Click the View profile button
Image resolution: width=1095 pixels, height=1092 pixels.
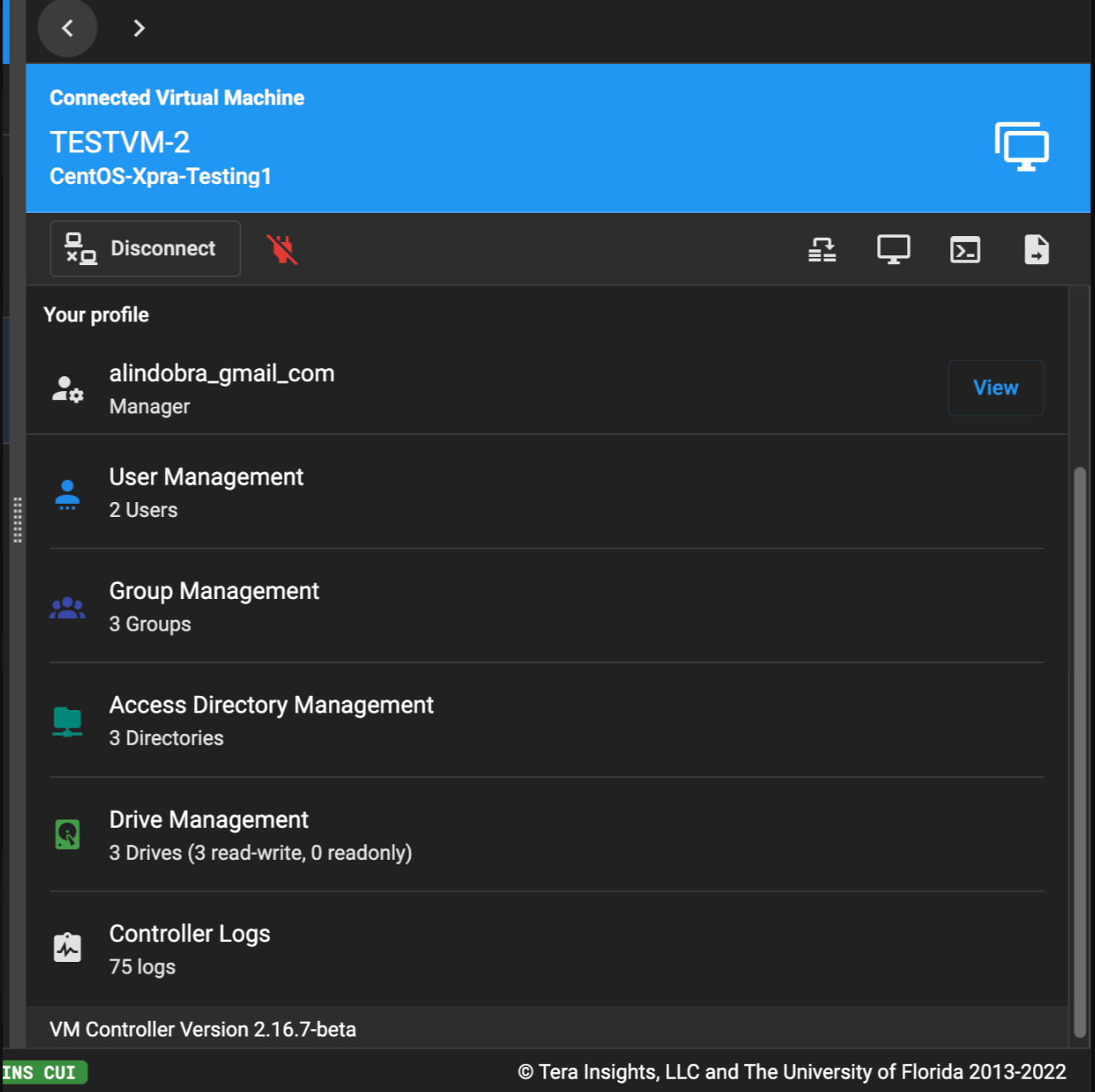tap(995, 388)
